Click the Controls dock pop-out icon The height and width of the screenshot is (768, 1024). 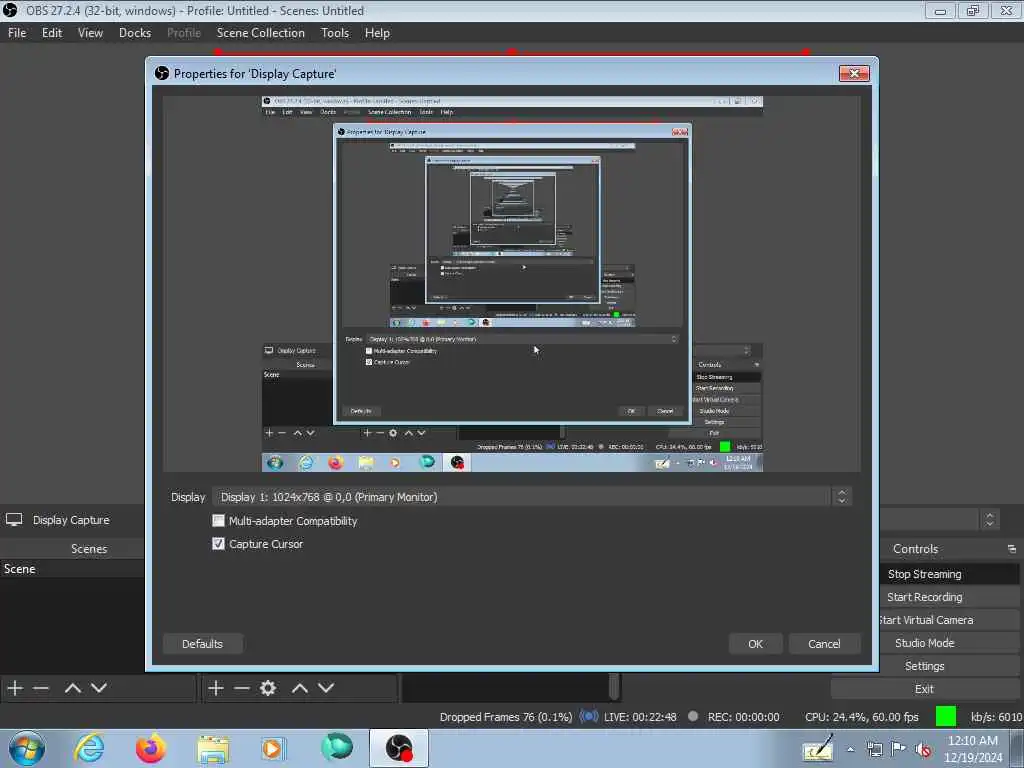click(x=1012, y=549)
